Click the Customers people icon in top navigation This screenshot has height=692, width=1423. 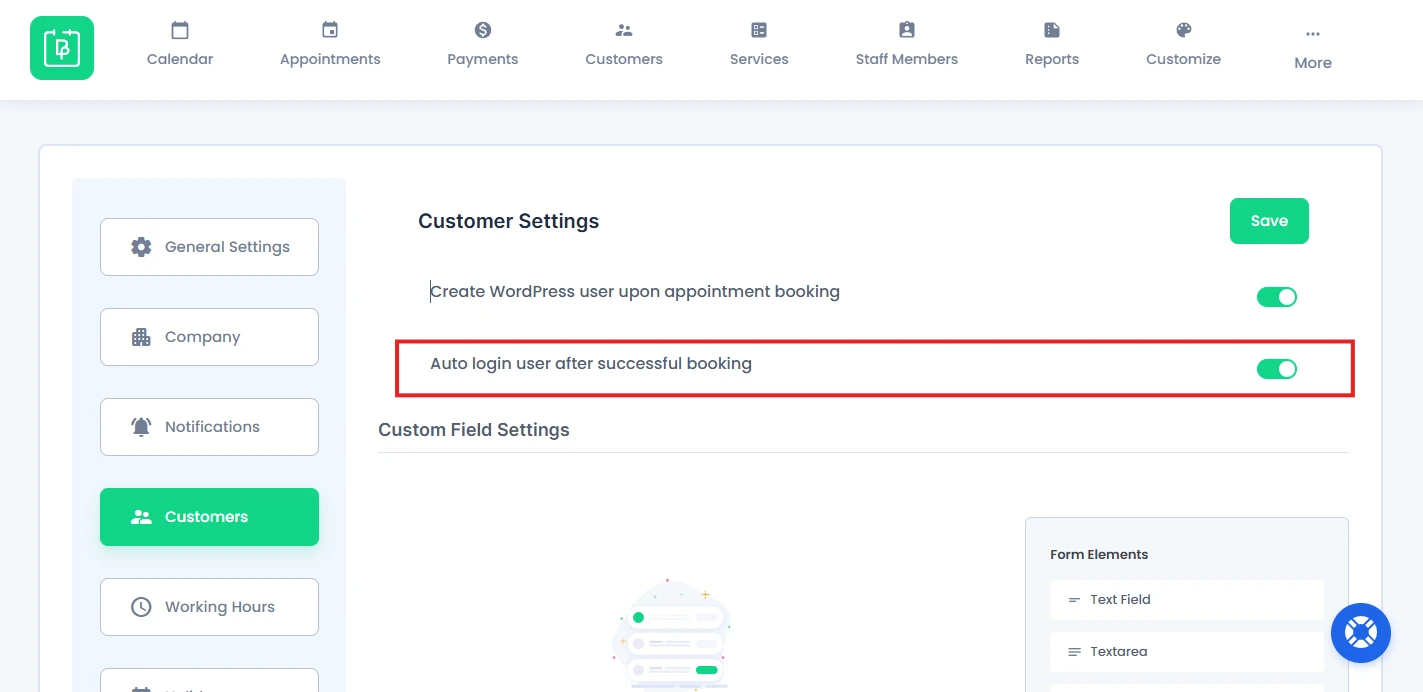(x=624, y=30)
